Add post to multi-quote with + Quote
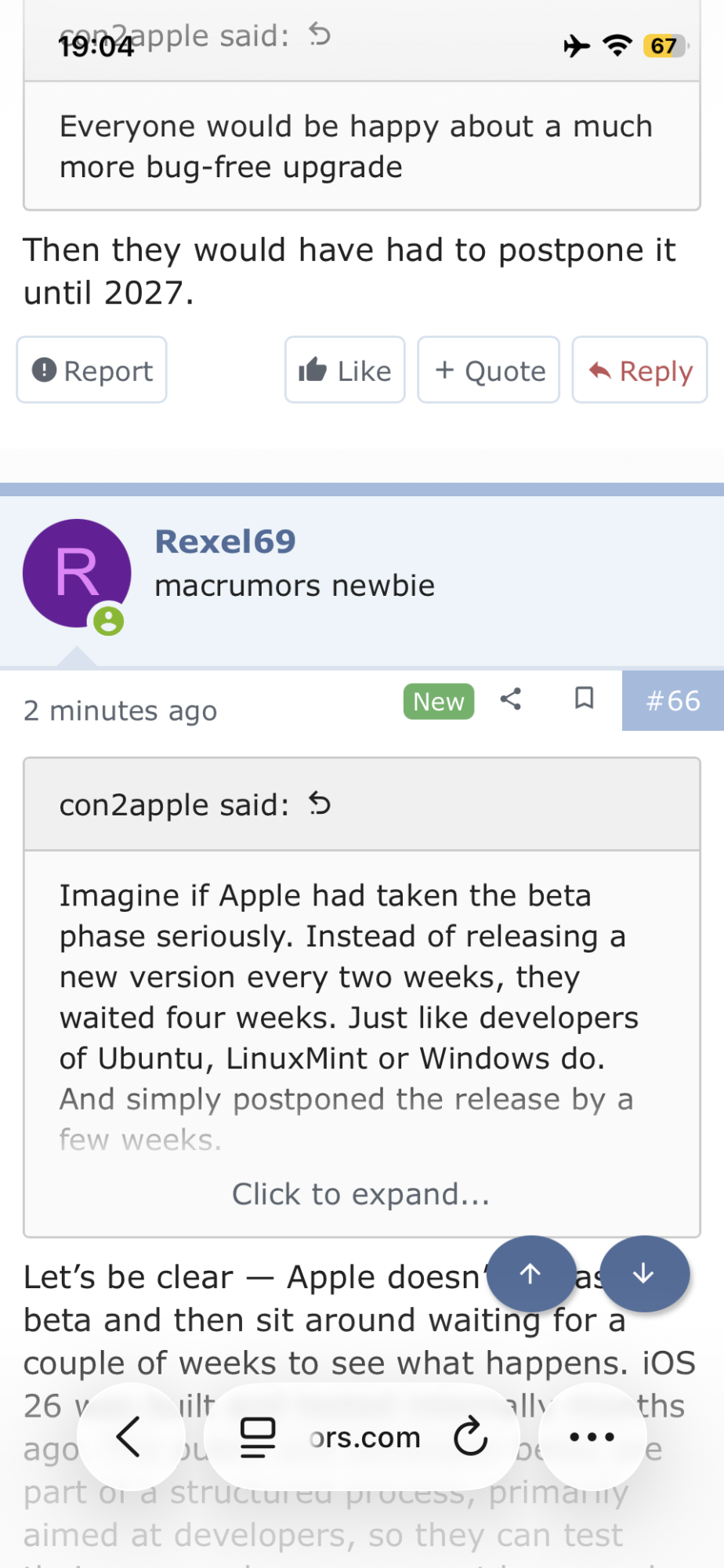Image resolution: width=724 pixels, height=1568 pixels. (489, 370)
